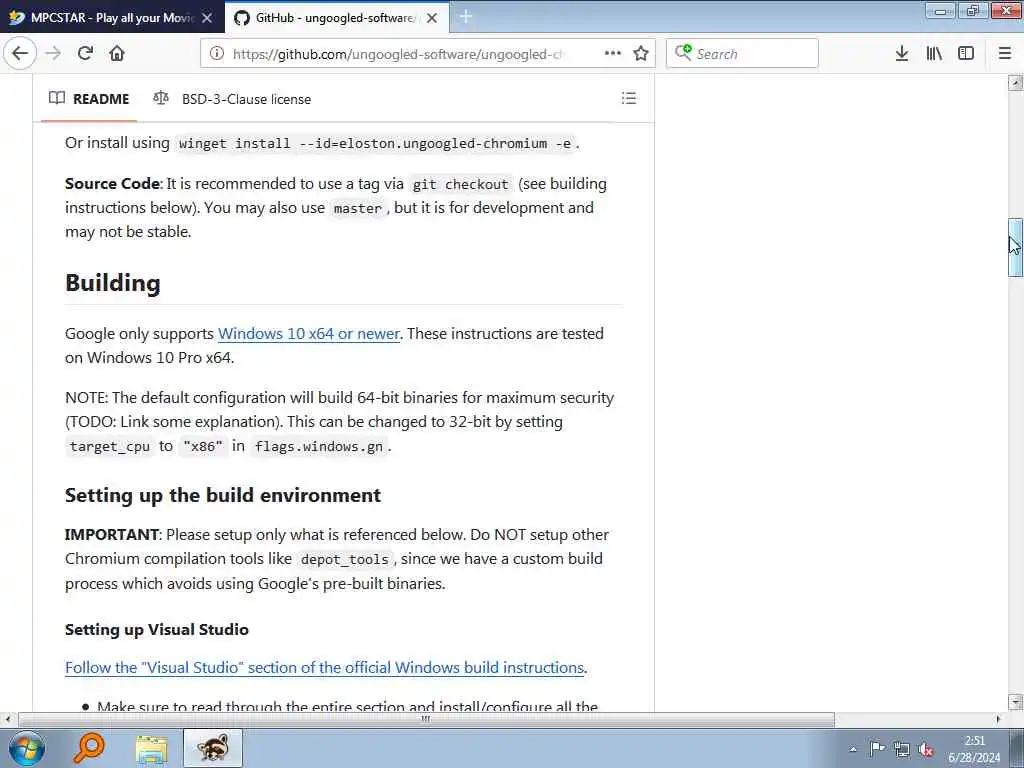Focus the browser Search box

743,54
